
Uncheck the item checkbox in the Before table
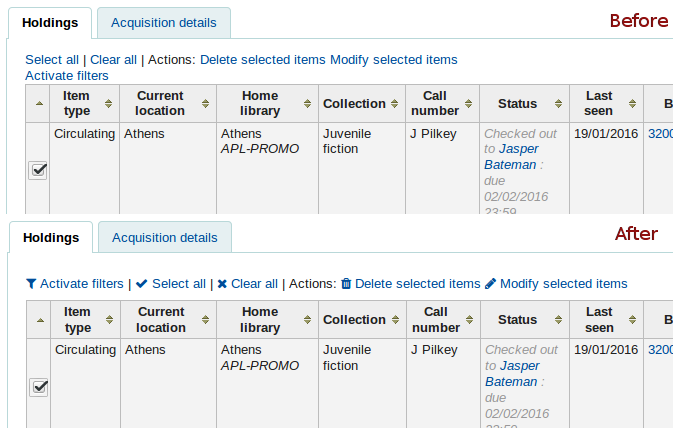point(38,170)
